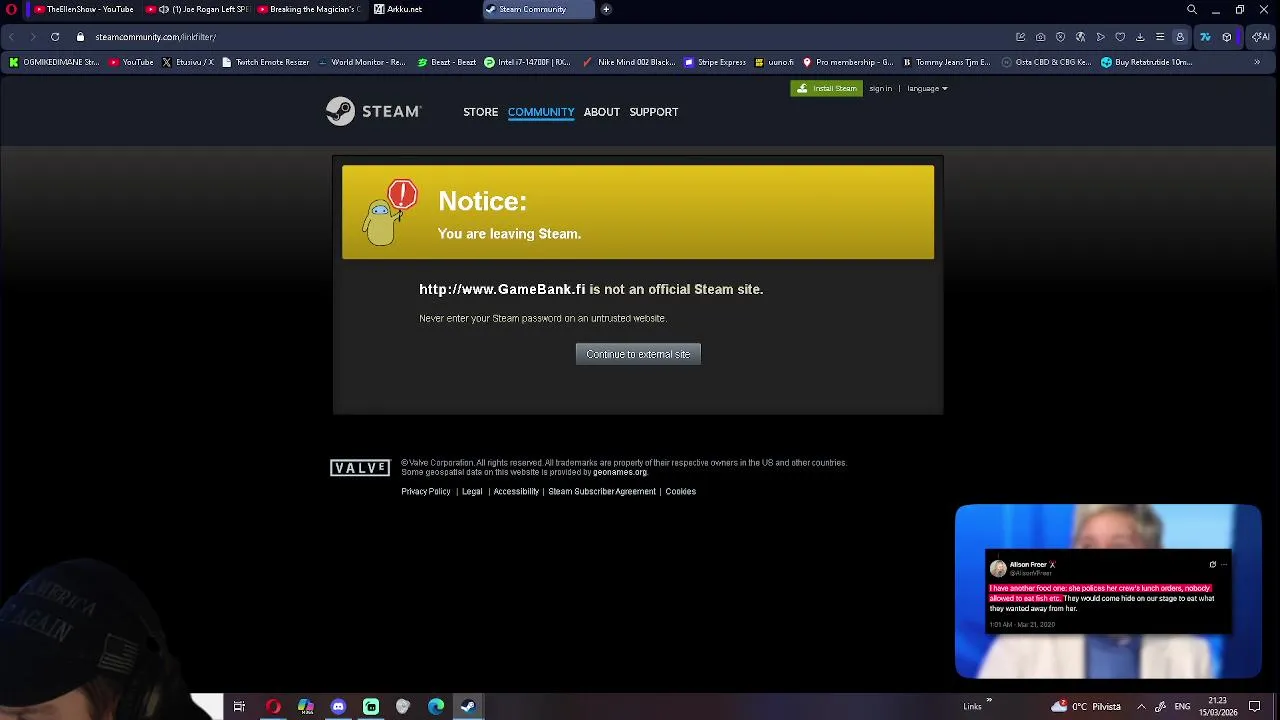Switch to Joe Rogan tab
This screenshot has height=720, width=1280.
[196, 9]
